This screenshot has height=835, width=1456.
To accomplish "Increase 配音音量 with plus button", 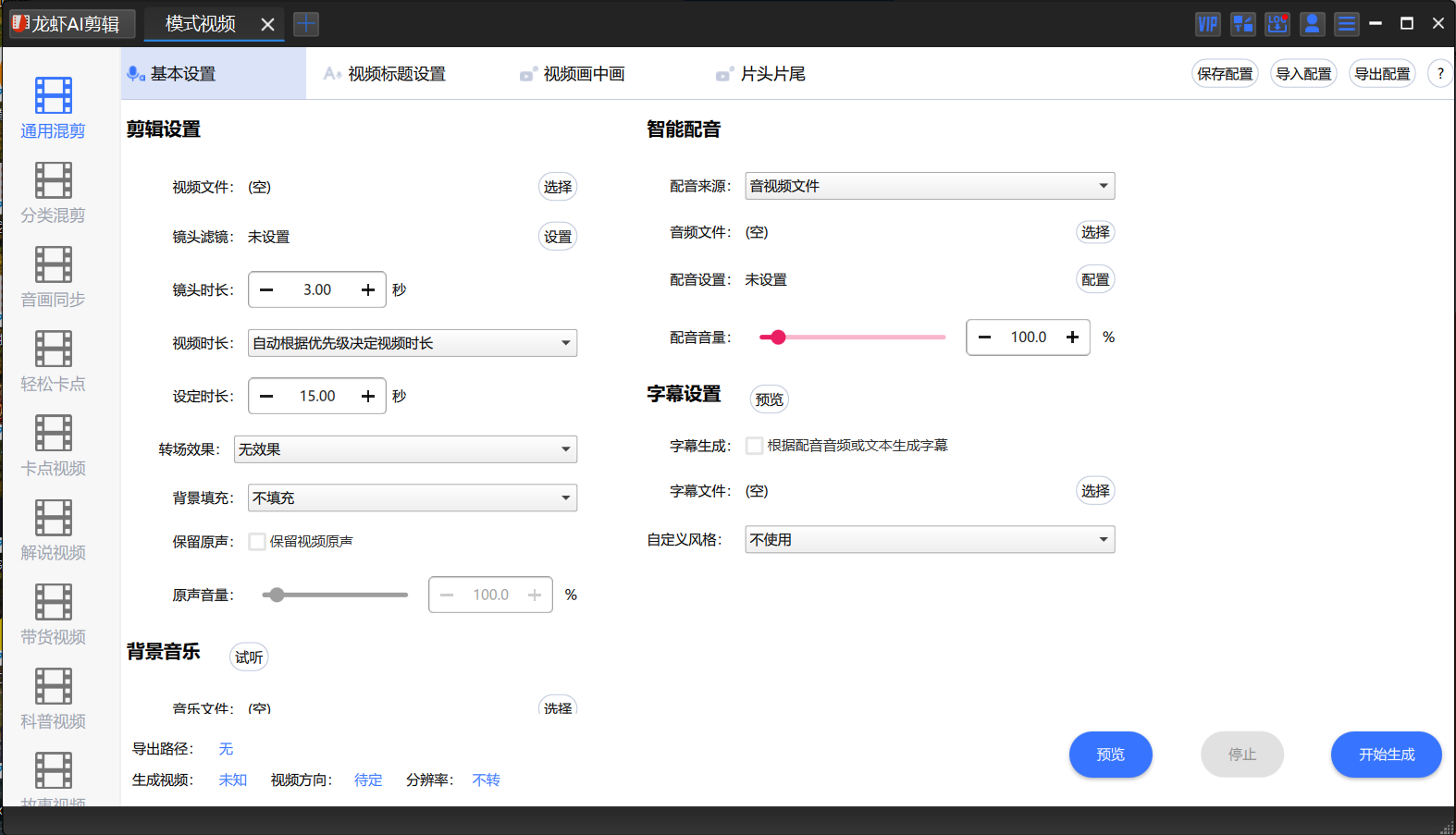I will 1072,338.
